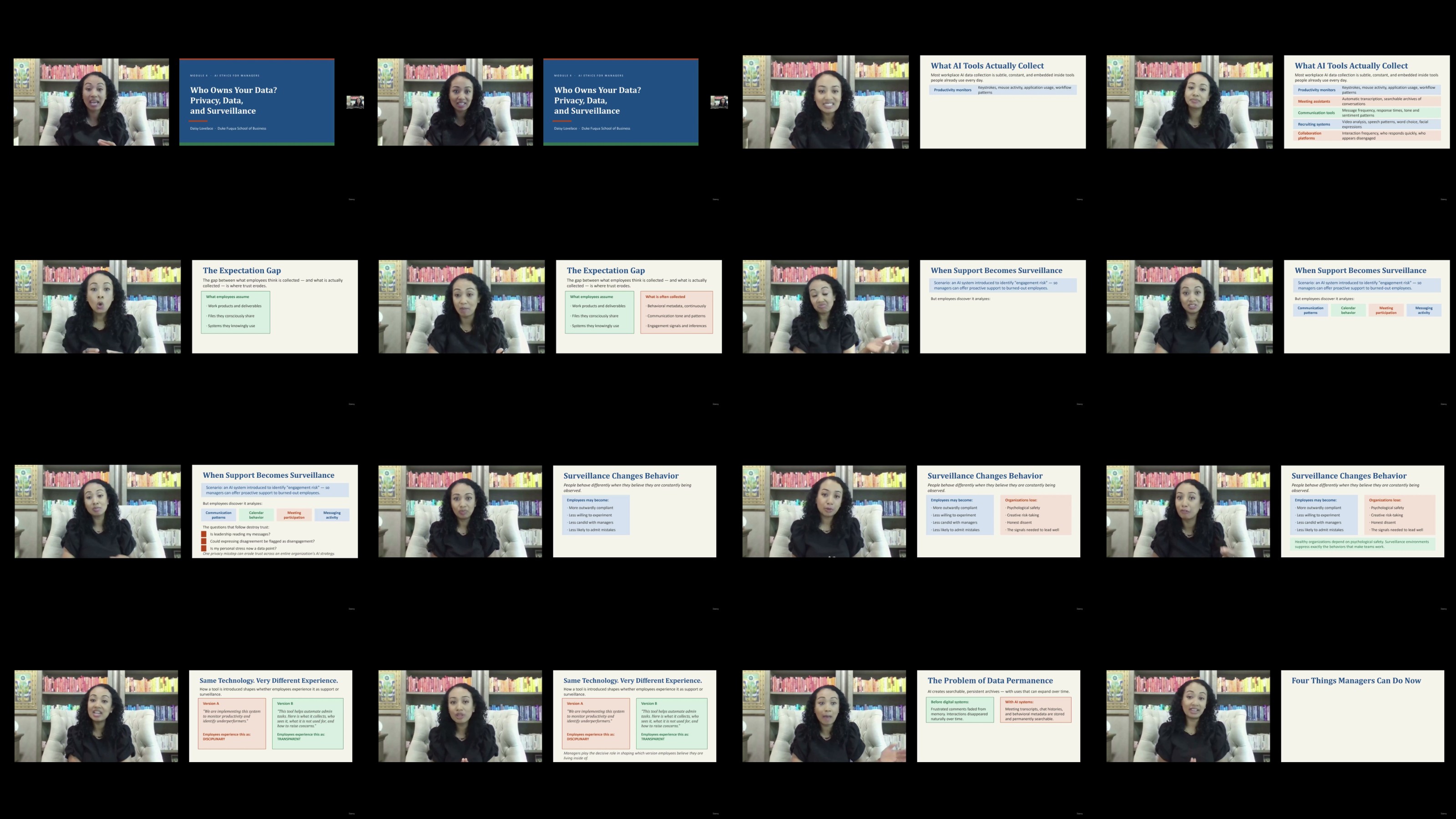
Task: Open the first 'Who Owns Your Data?' title slide
Action: [x=257, y=102]
